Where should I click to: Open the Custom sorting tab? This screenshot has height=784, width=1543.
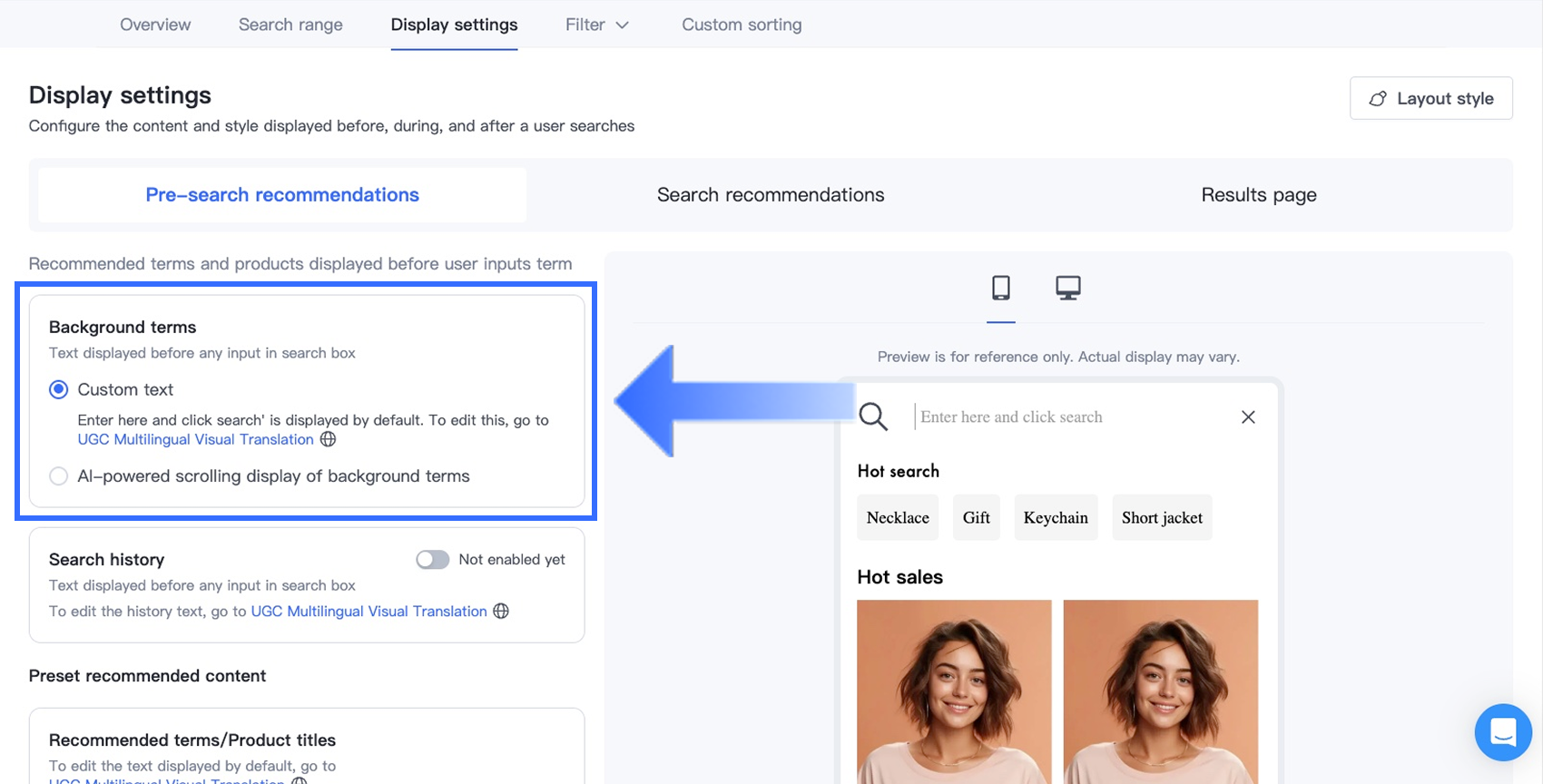742,24
